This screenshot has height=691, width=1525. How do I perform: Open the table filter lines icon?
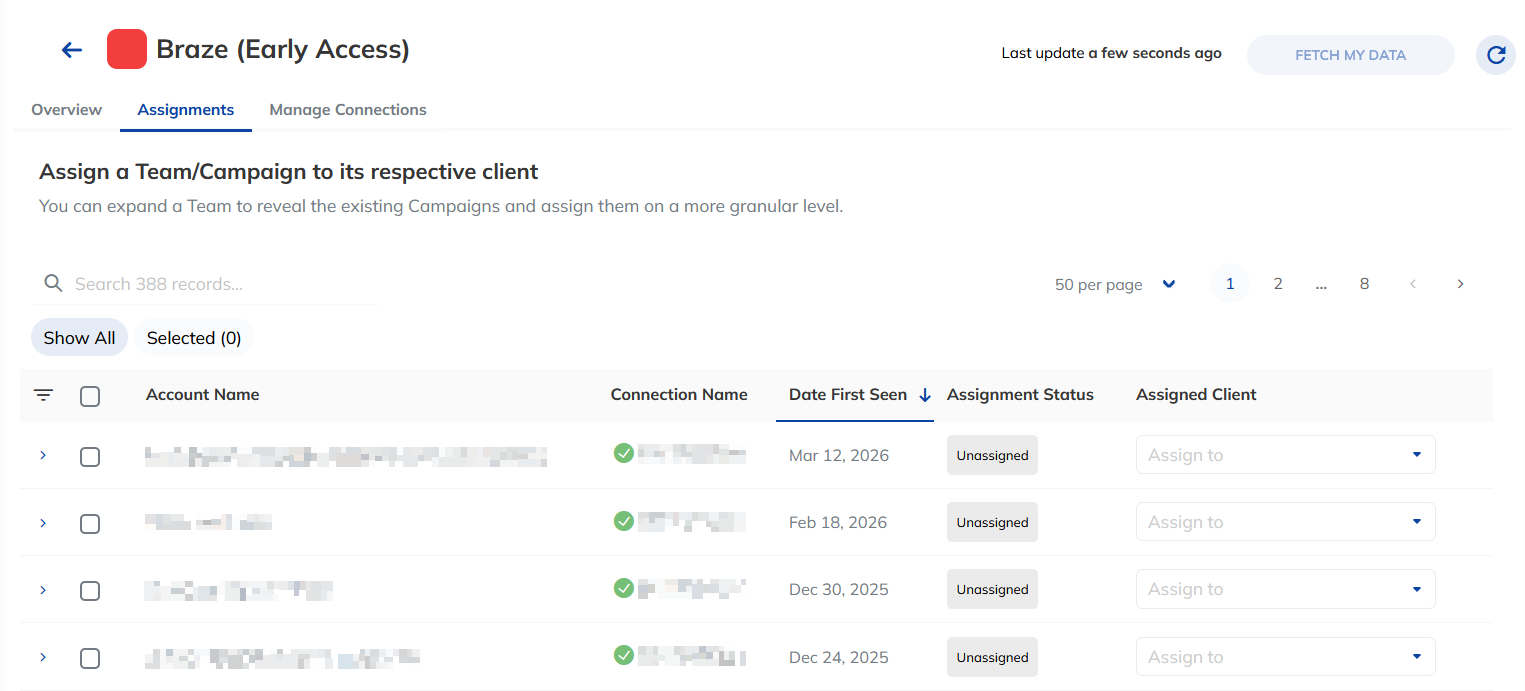43,395
